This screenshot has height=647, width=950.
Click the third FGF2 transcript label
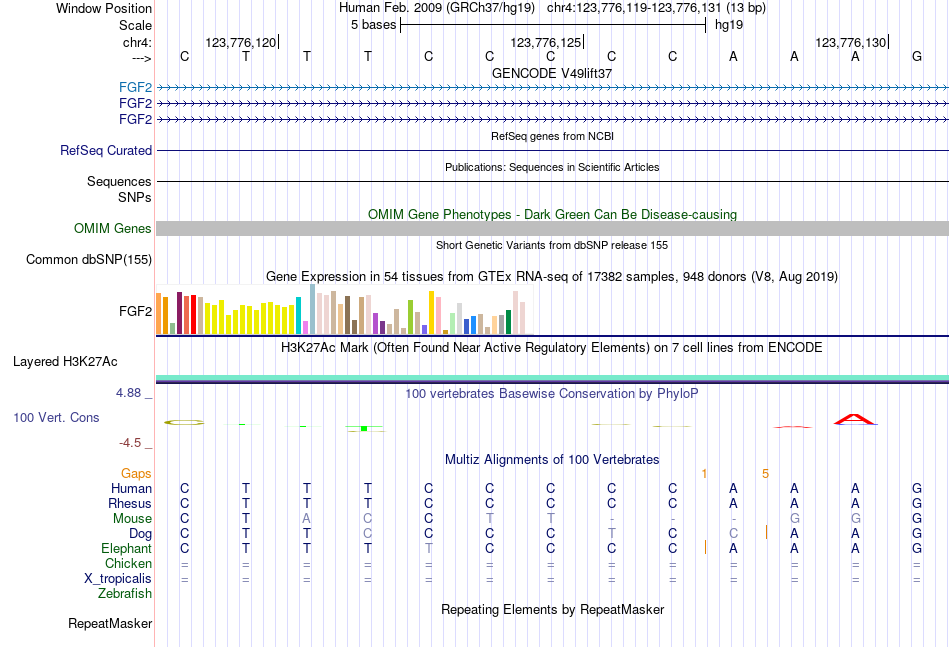point(135,119)
